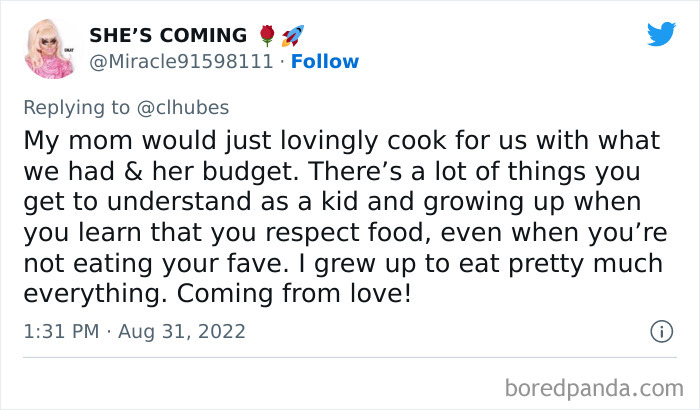Click the Twitter bird logo
Image resolution: width=700 pixels, height=410 pixels.
tap(661, 35)
